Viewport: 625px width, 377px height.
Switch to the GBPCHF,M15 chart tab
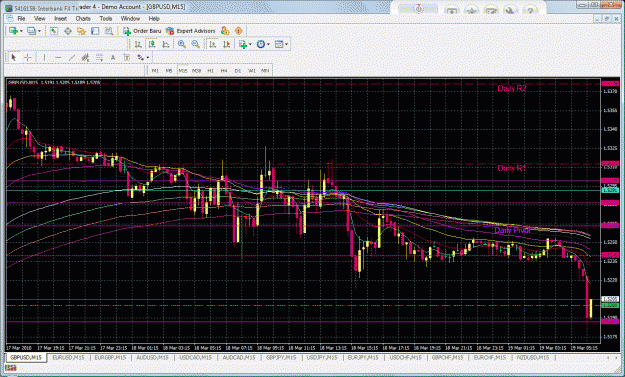pyautogui.click(x=447, y=357)
